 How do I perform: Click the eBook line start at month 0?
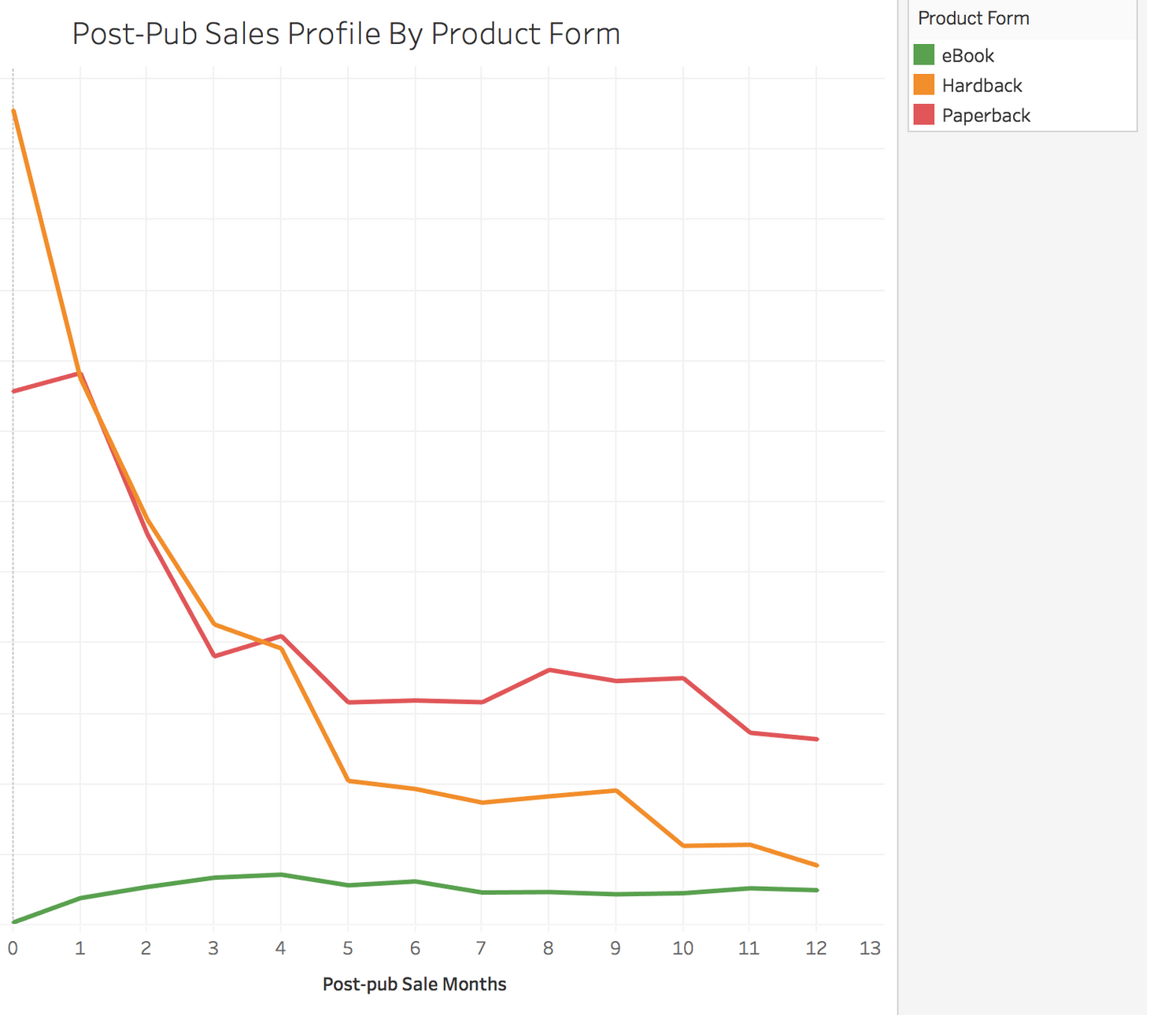coord(14,921)
